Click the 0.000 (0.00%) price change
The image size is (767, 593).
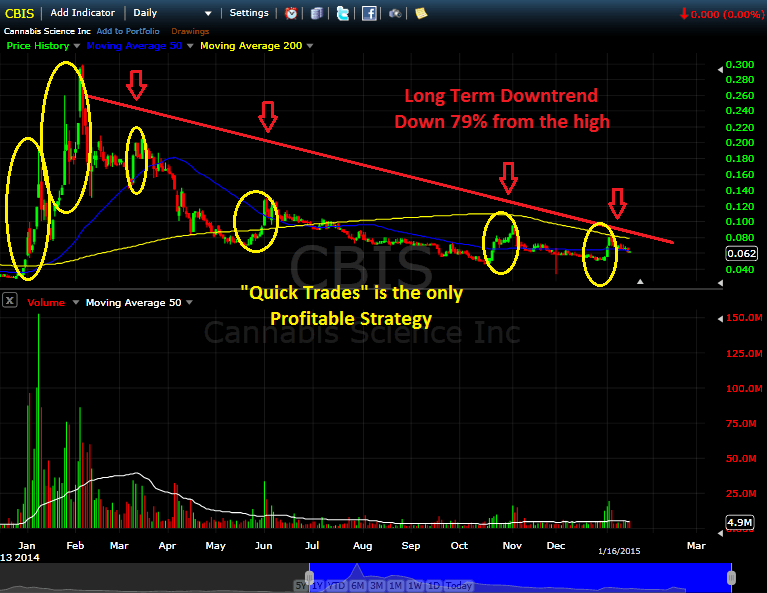pyautogui.click(x=727, y=14)
